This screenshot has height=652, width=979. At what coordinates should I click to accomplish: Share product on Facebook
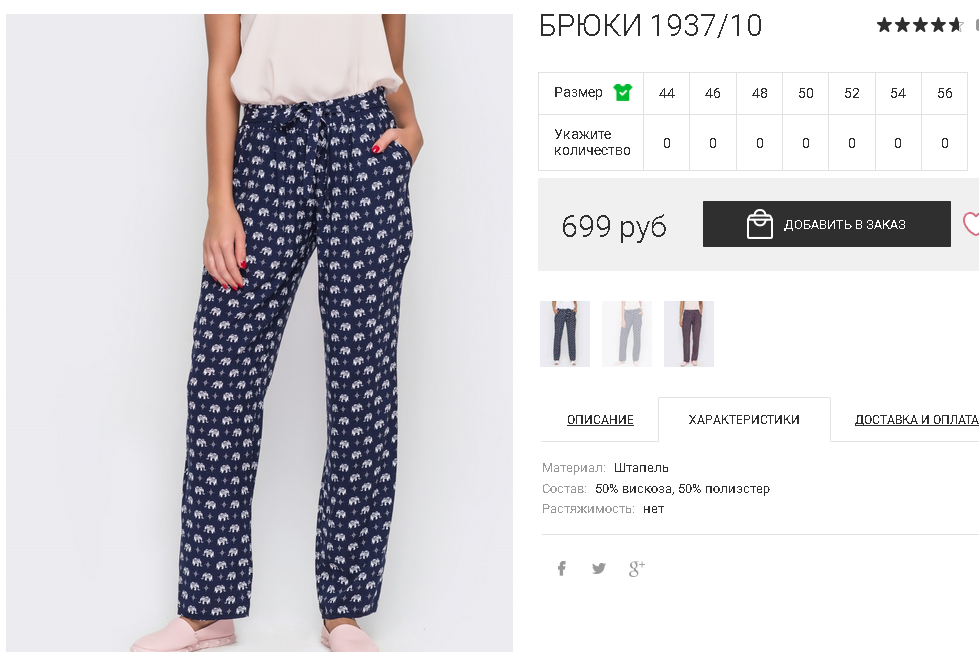click(562, 568)
